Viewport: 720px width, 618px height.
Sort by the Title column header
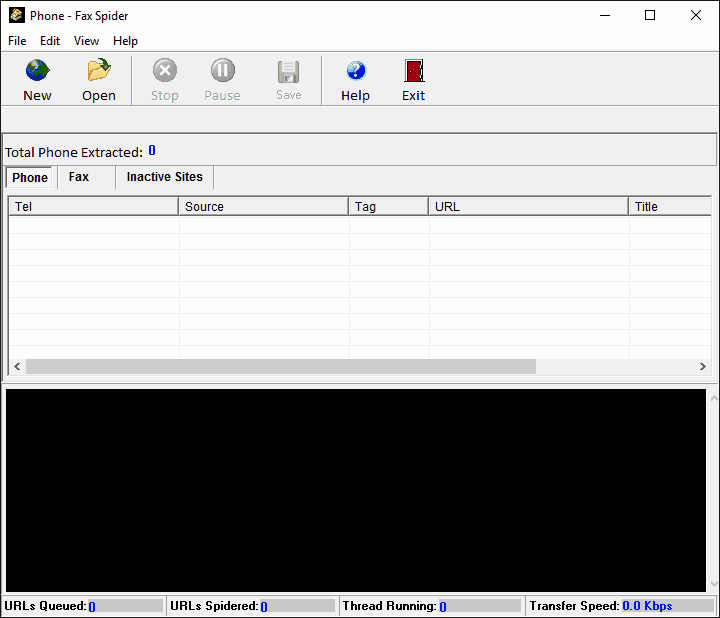click(670, 207)
